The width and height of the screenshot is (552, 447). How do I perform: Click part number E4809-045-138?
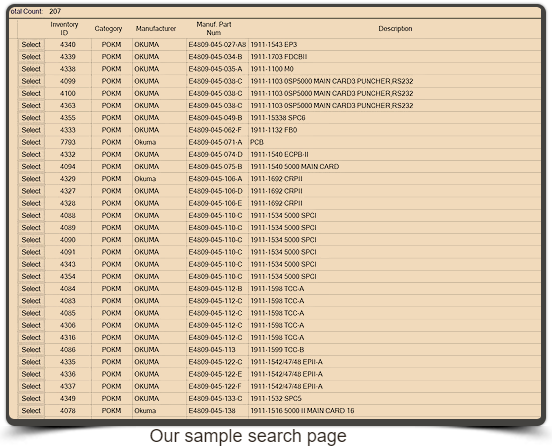click(x=212, y=411)
